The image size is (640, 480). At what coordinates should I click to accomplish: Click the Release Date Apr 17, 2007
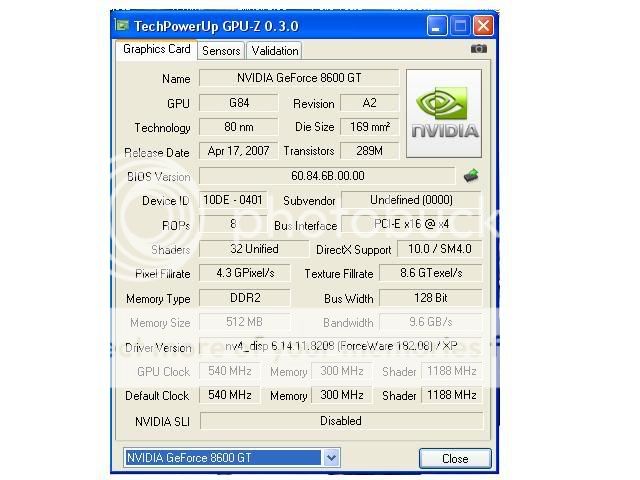(238, 151)
